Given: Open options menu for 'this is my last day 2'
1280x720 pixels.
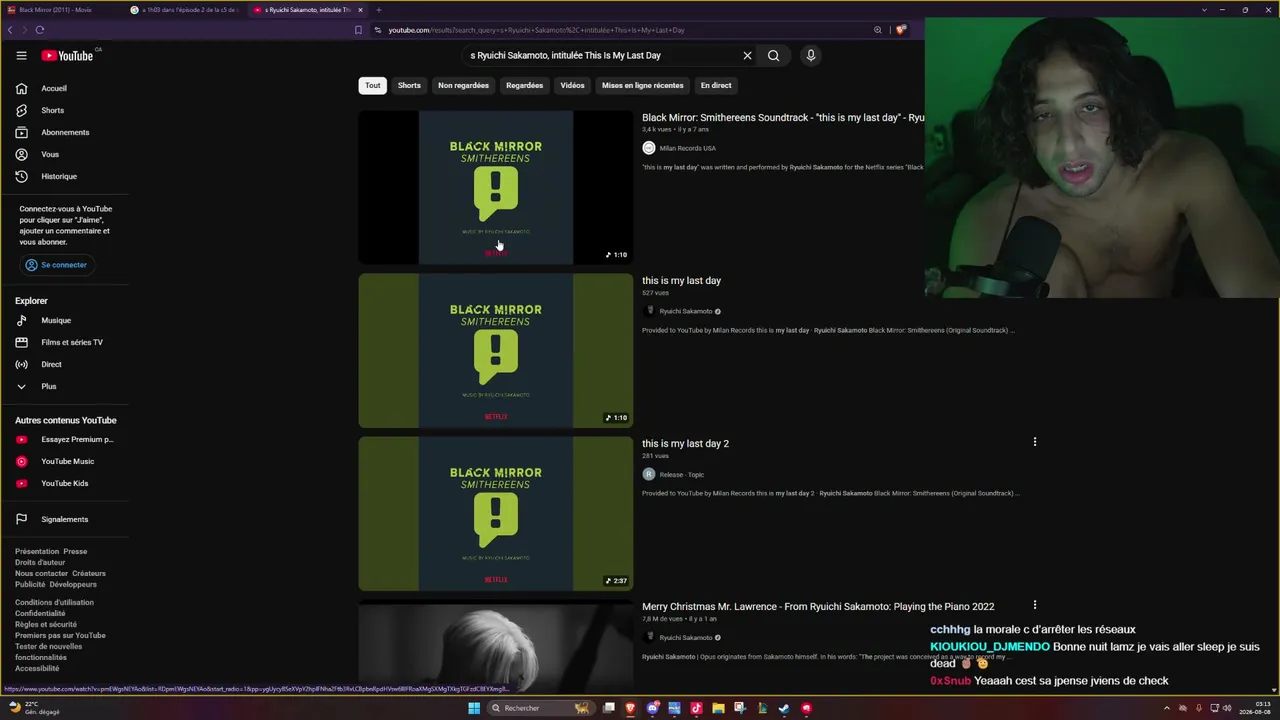Looking at the screenshot, I should tap(1035, 442).
